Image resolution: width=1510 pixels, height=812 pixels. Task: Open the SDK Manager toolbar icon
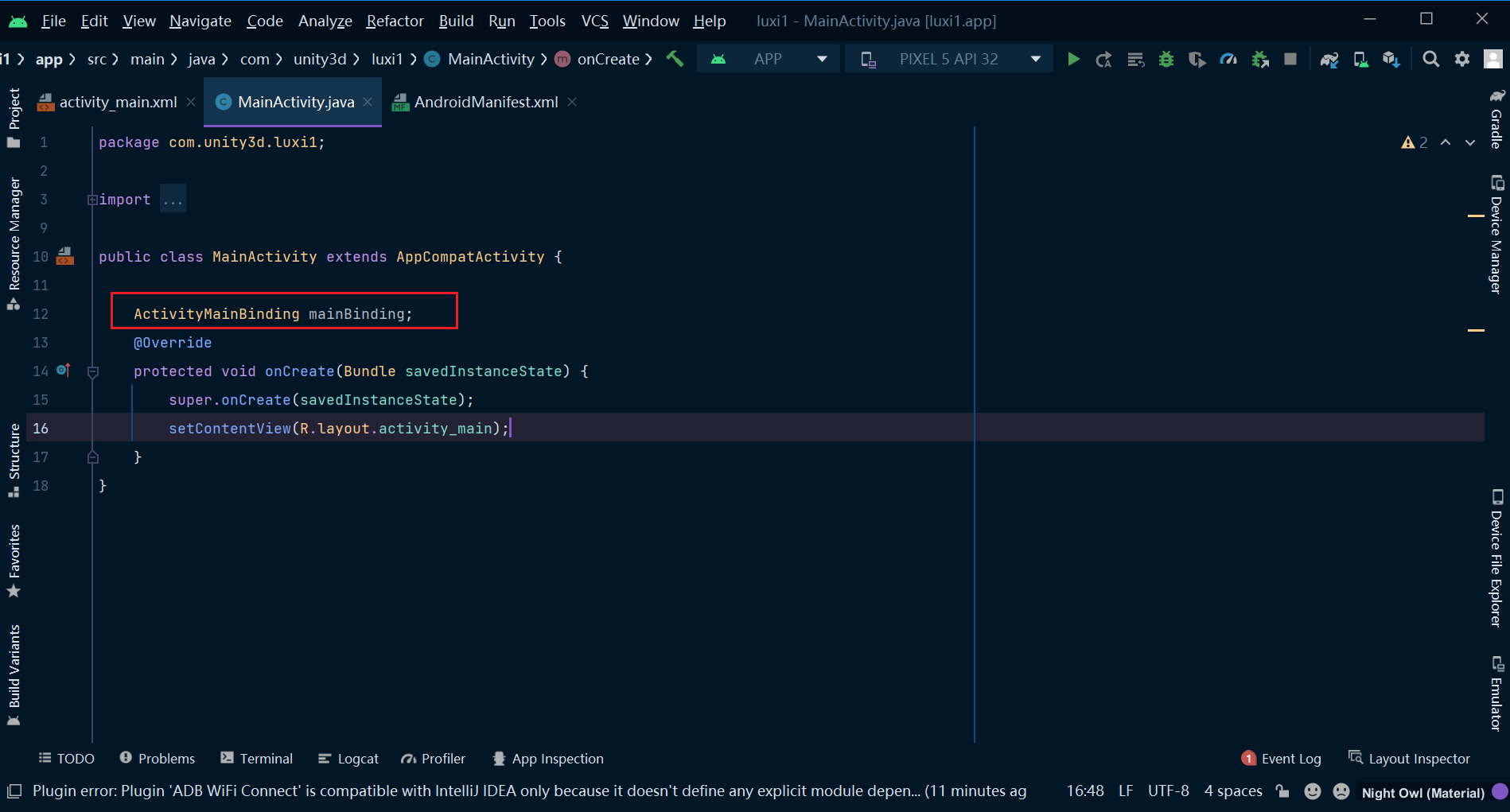pyautogui.click(x=1391, y=59)
